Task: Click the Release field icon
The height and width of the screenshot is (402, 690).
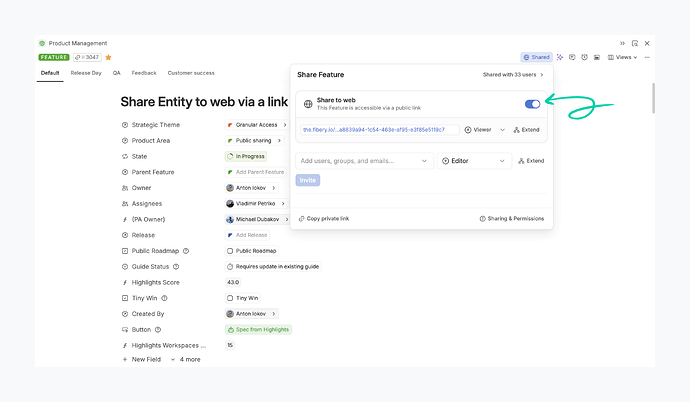Action: tap(125, 235)
